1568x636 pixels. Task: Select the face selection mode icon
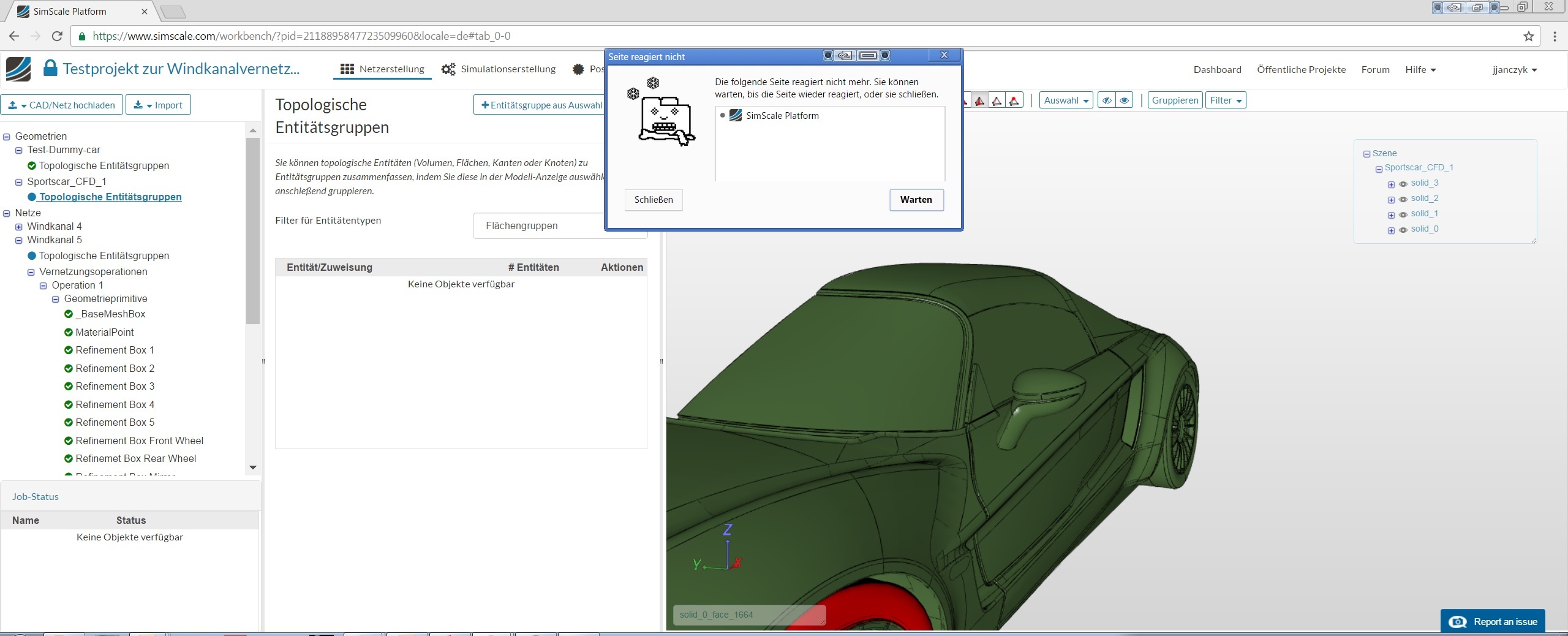[980, 100]
